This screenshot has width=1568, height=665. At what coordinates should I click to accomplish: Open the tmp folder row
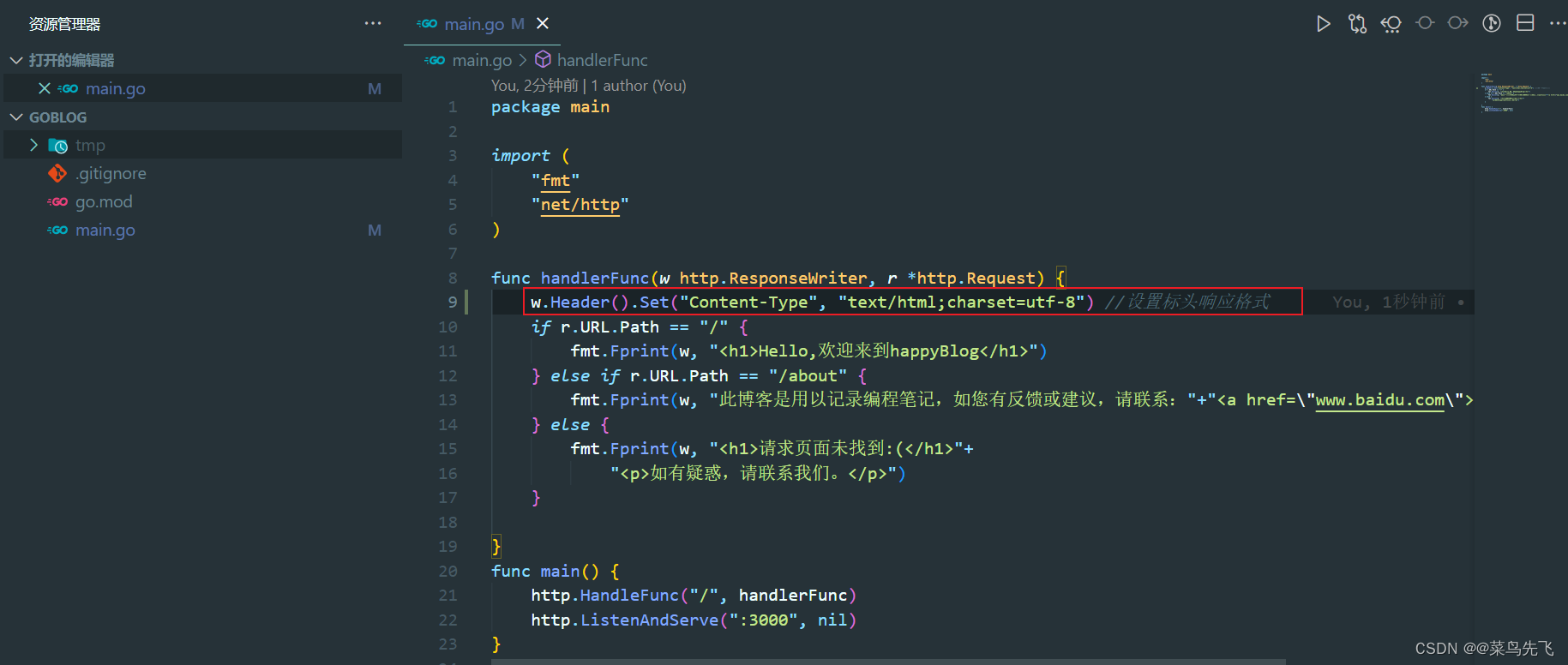coord(202,145)
